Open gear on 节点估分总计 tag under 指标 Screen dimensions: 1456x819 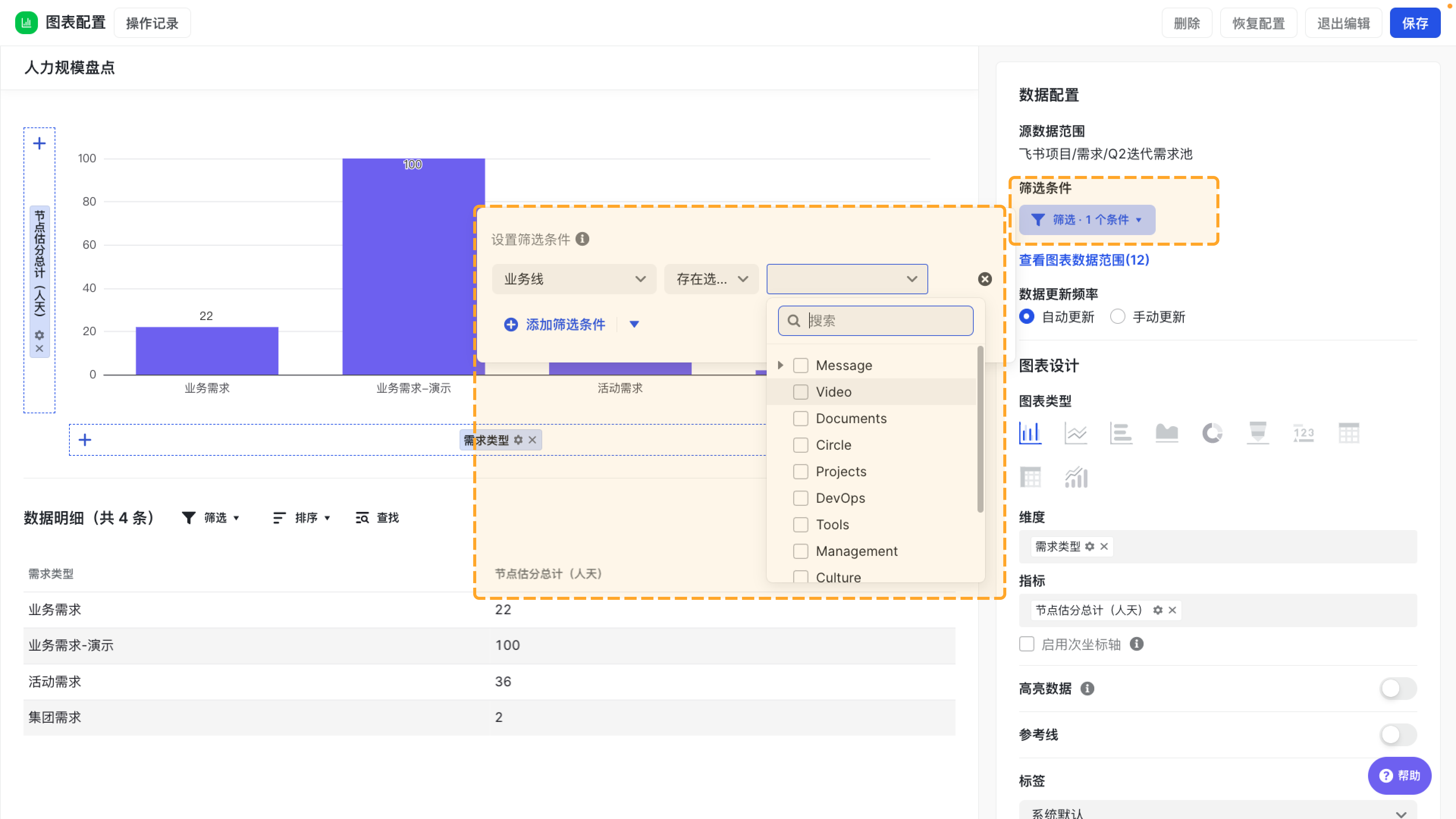tap(1158, 610)
